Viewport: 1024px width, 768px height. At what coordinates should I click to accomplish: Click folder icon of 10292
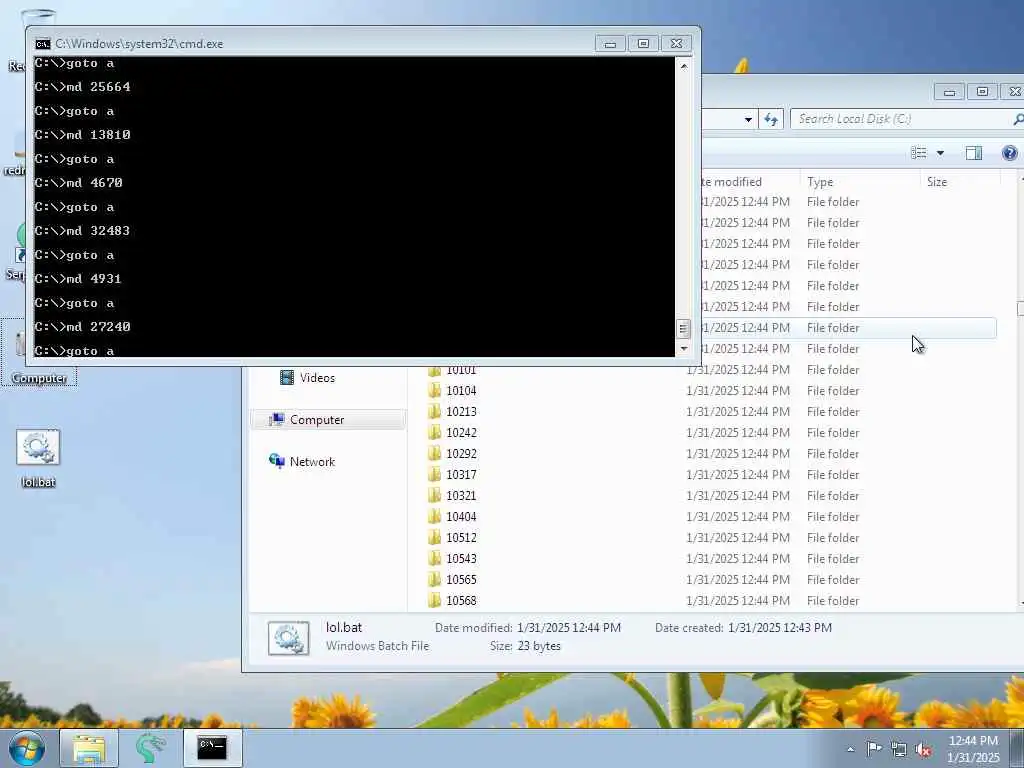434,453
